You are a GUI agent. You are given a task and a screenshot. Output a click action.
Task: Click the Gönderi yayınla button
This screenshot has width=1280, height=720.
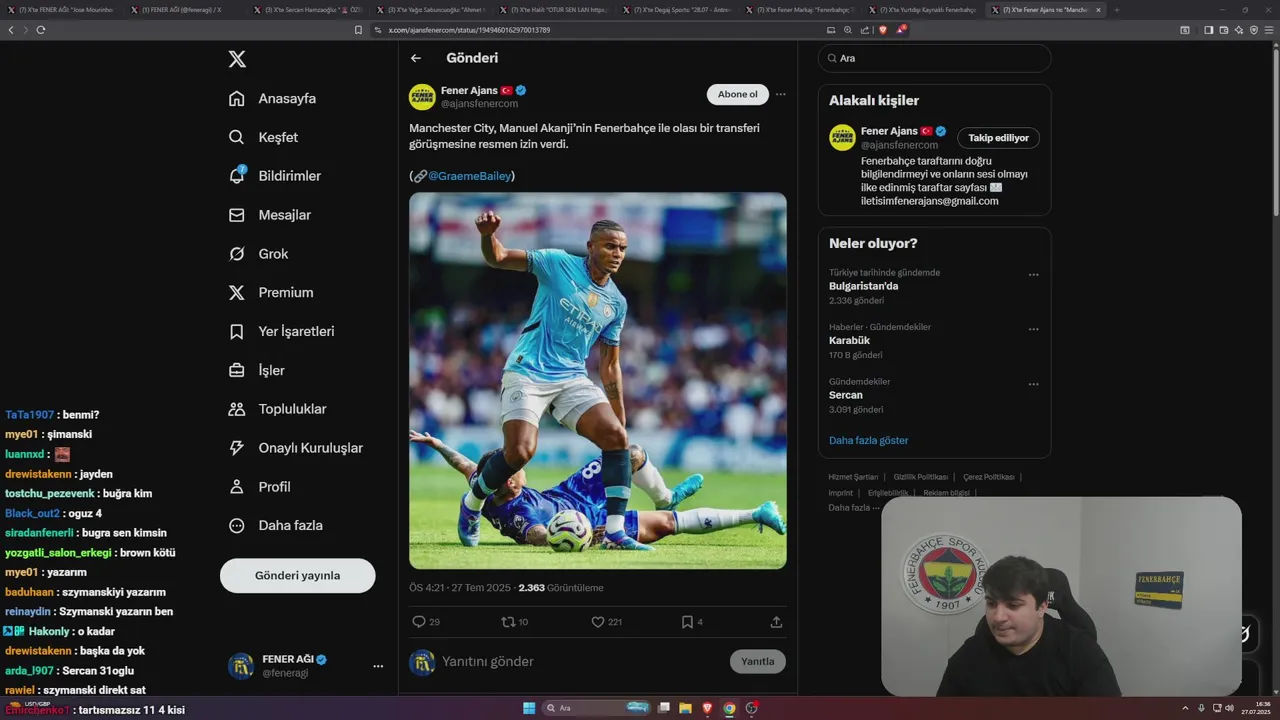tap(298, 576)
